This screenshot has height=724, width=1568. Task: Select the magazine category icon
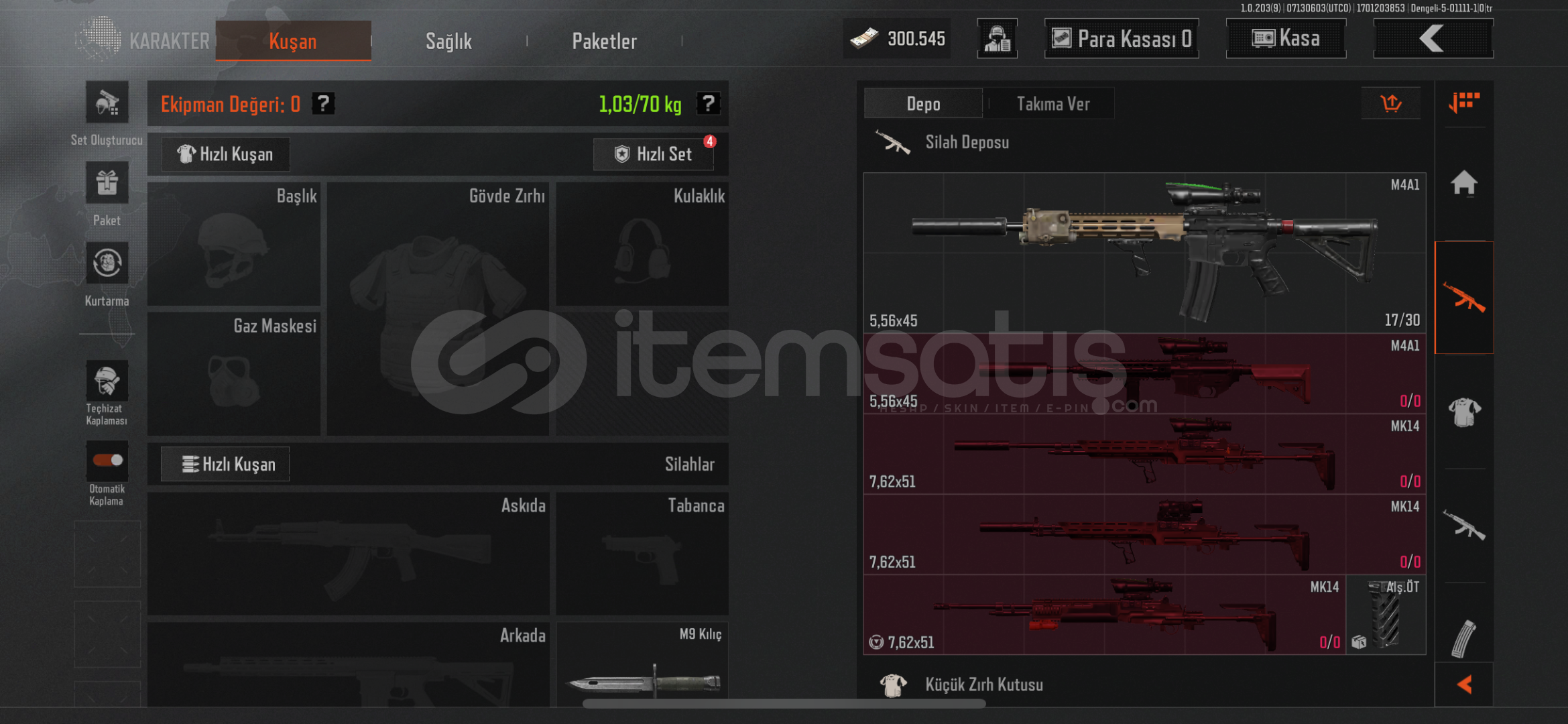click(1464, 639)
